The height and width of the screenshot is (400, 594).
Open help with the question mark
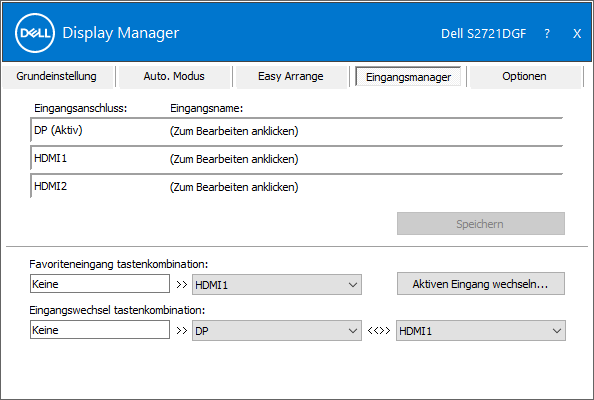[x=547, y=34]
